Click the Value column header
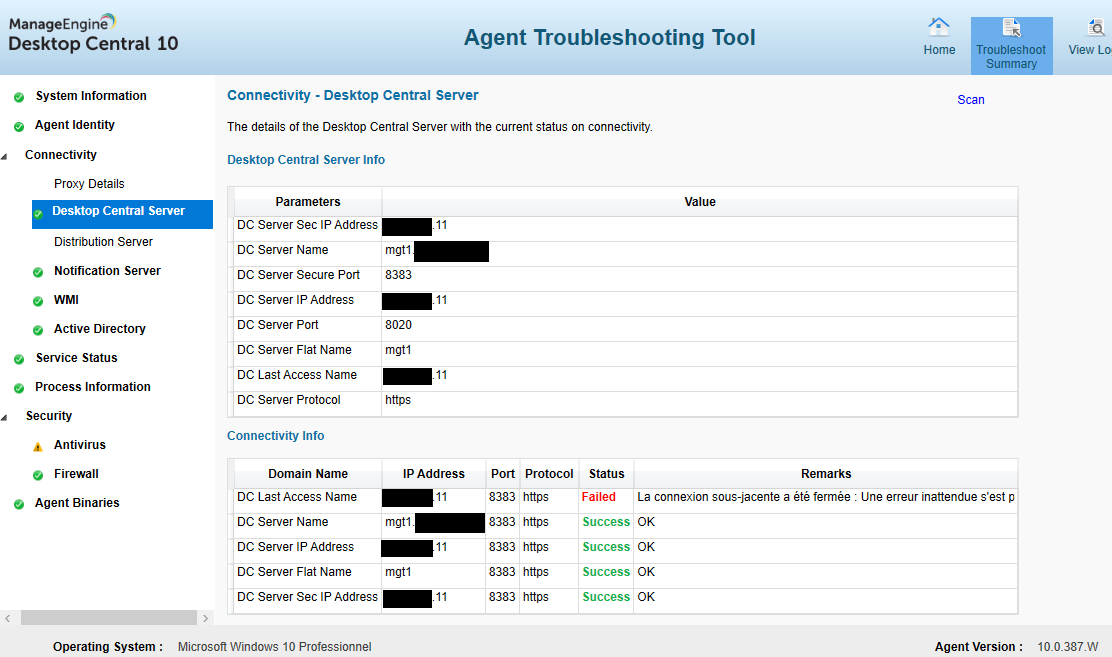Viewport: 1112px width, 657px height. coord(700,202)
